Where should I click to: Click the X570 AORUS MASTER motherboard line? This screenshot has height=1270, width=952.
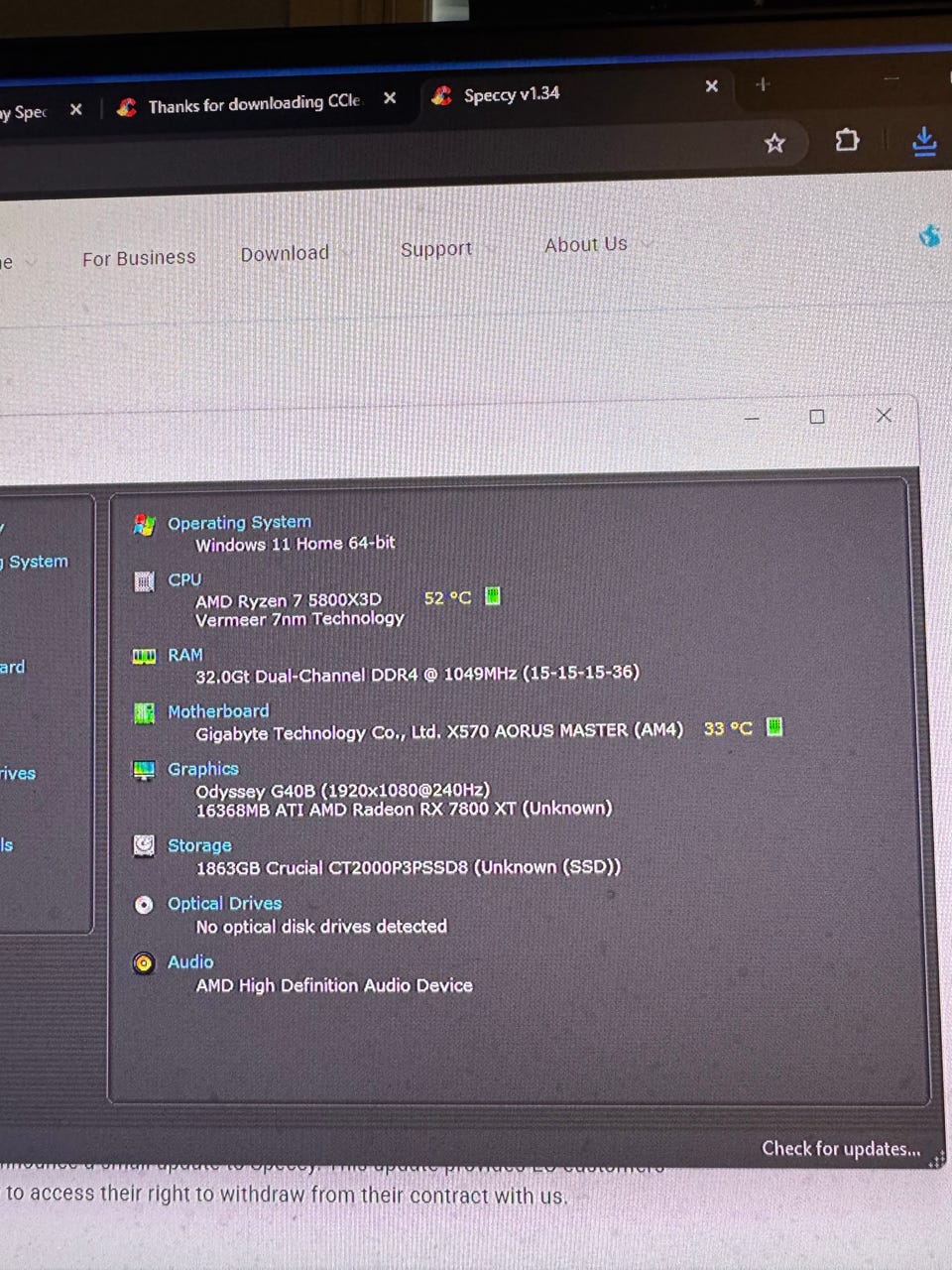[439, 732]
